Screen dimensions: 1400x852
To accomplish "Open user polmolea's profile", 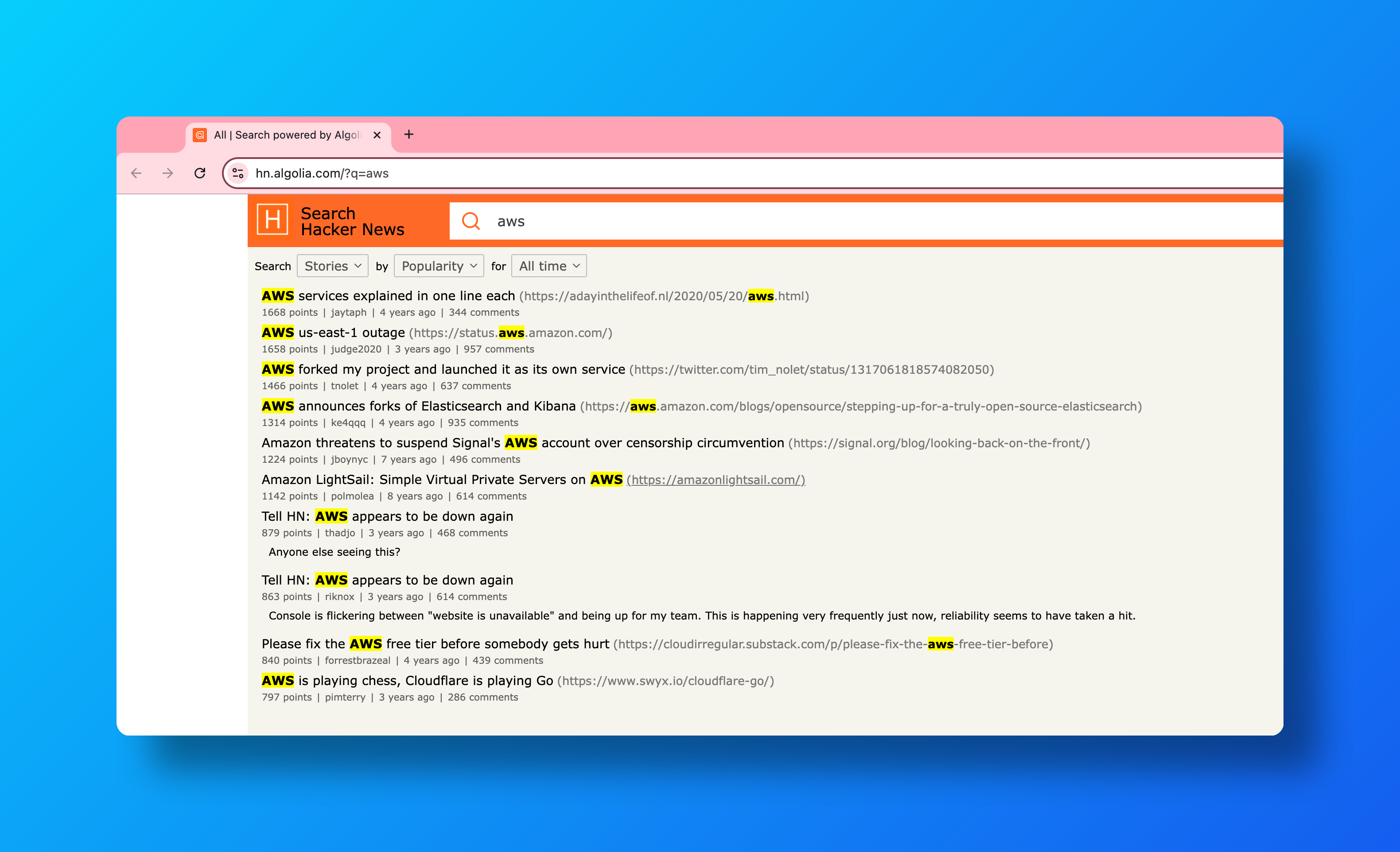I will [x=352, y=496].
